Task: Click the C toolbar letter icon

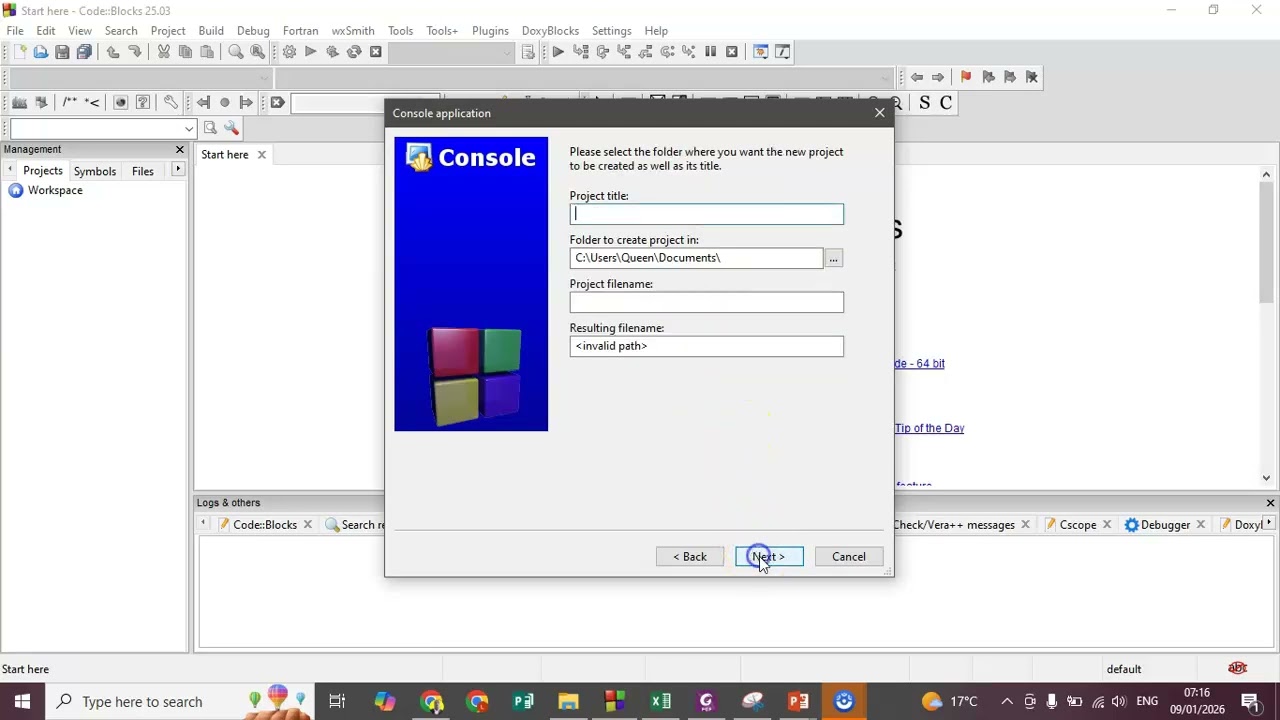Action: (945, 103)
